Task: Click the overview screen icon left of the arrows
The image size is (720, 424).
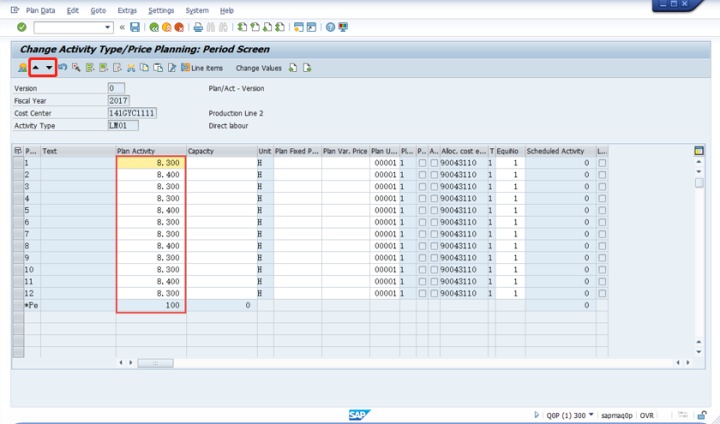Action: [x=22, y=68]
